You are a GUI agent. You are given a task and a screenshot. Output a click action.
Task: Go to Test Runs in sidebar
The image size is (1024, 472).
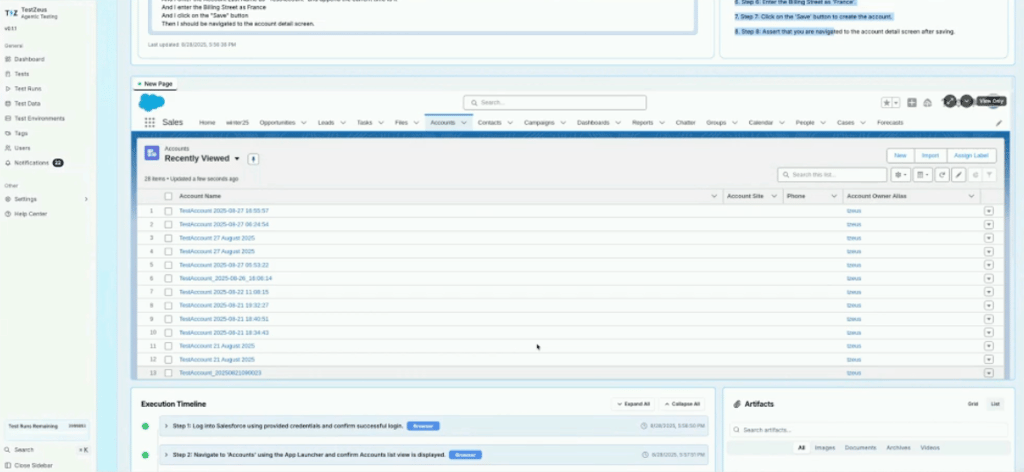point(27,89)
